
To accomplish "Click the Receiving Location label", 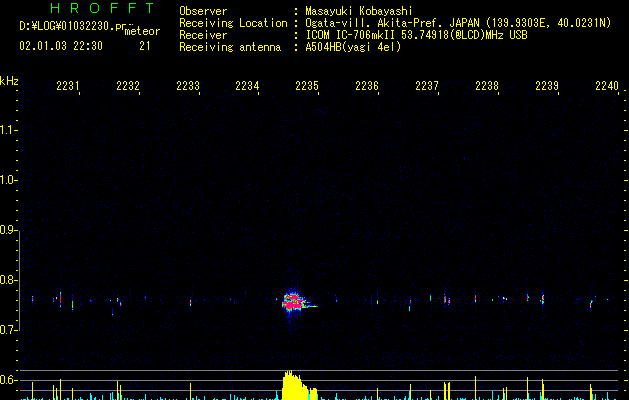I will coord(233,23).
